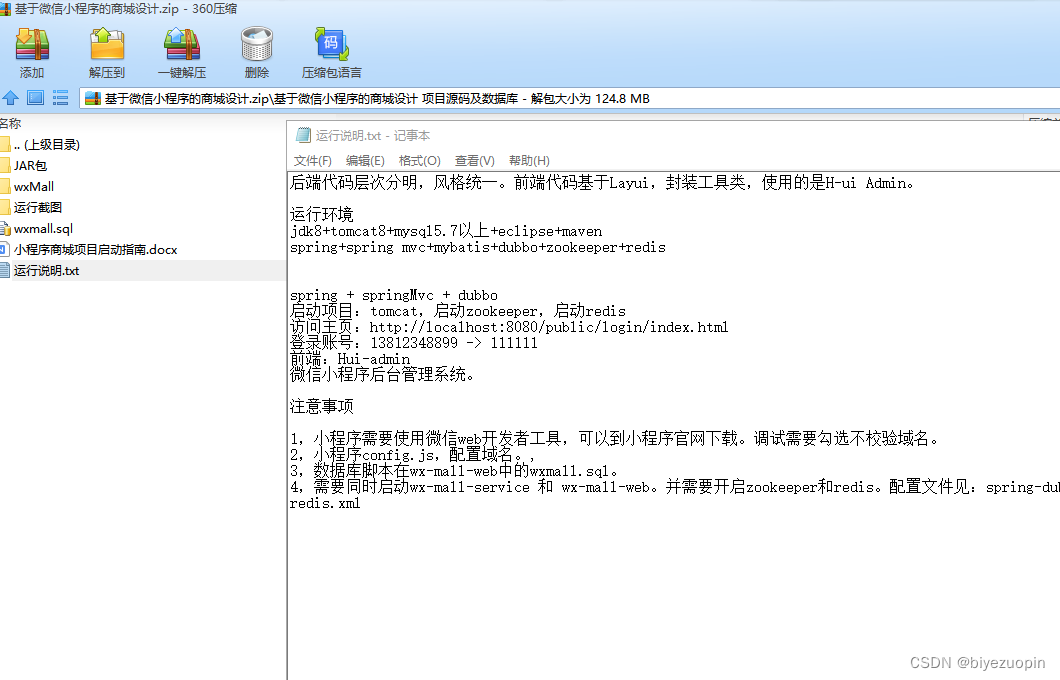Select the wxMall folder icon
Viewport: 1060px width, 680px height.
click(5, 187)
